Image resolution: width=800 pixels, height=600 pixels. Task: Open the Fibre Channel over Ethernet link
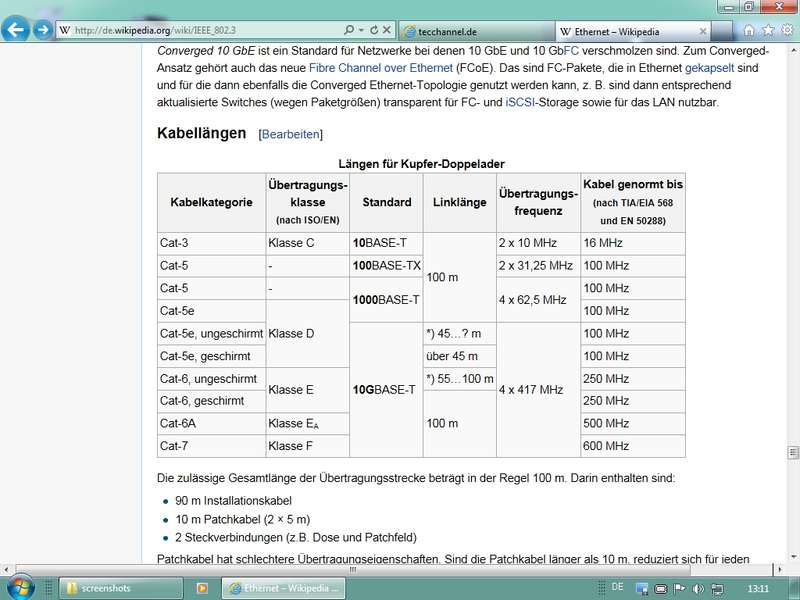point(381,68)
